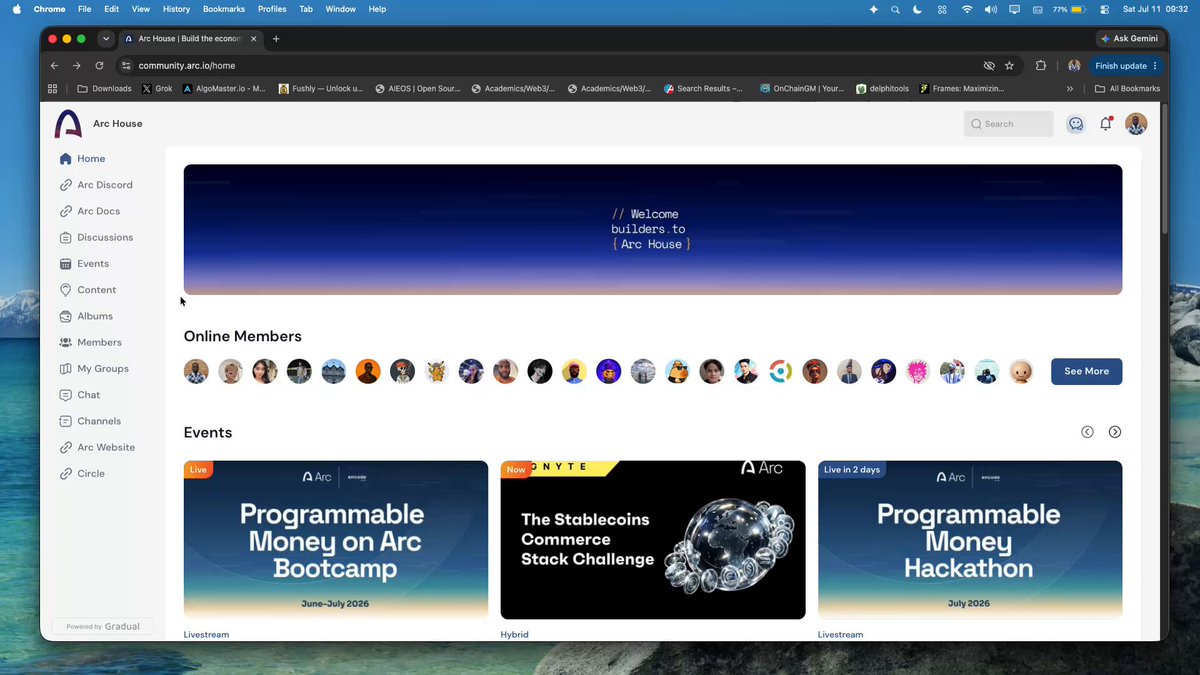
Task: Click the See More button
Action: click(1086, 371)
